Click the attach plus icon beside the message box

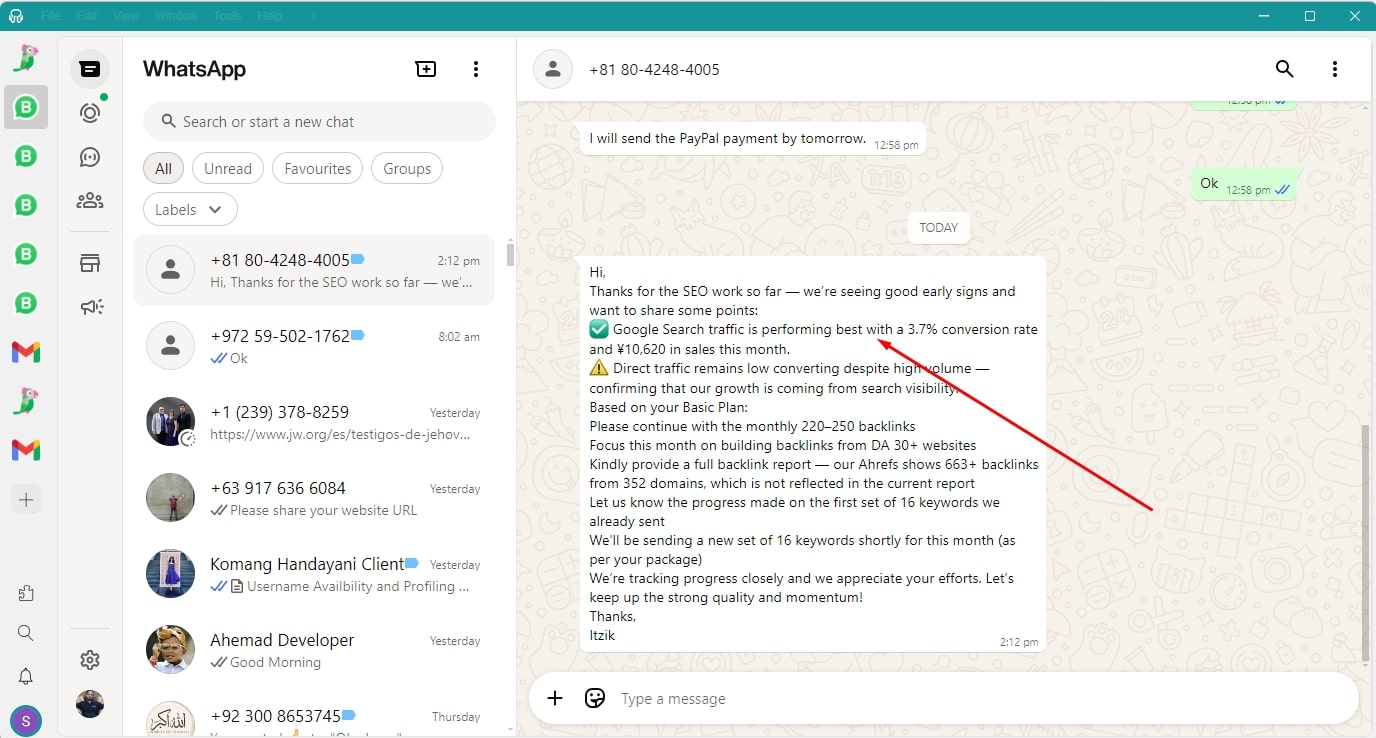pos(555,698)
